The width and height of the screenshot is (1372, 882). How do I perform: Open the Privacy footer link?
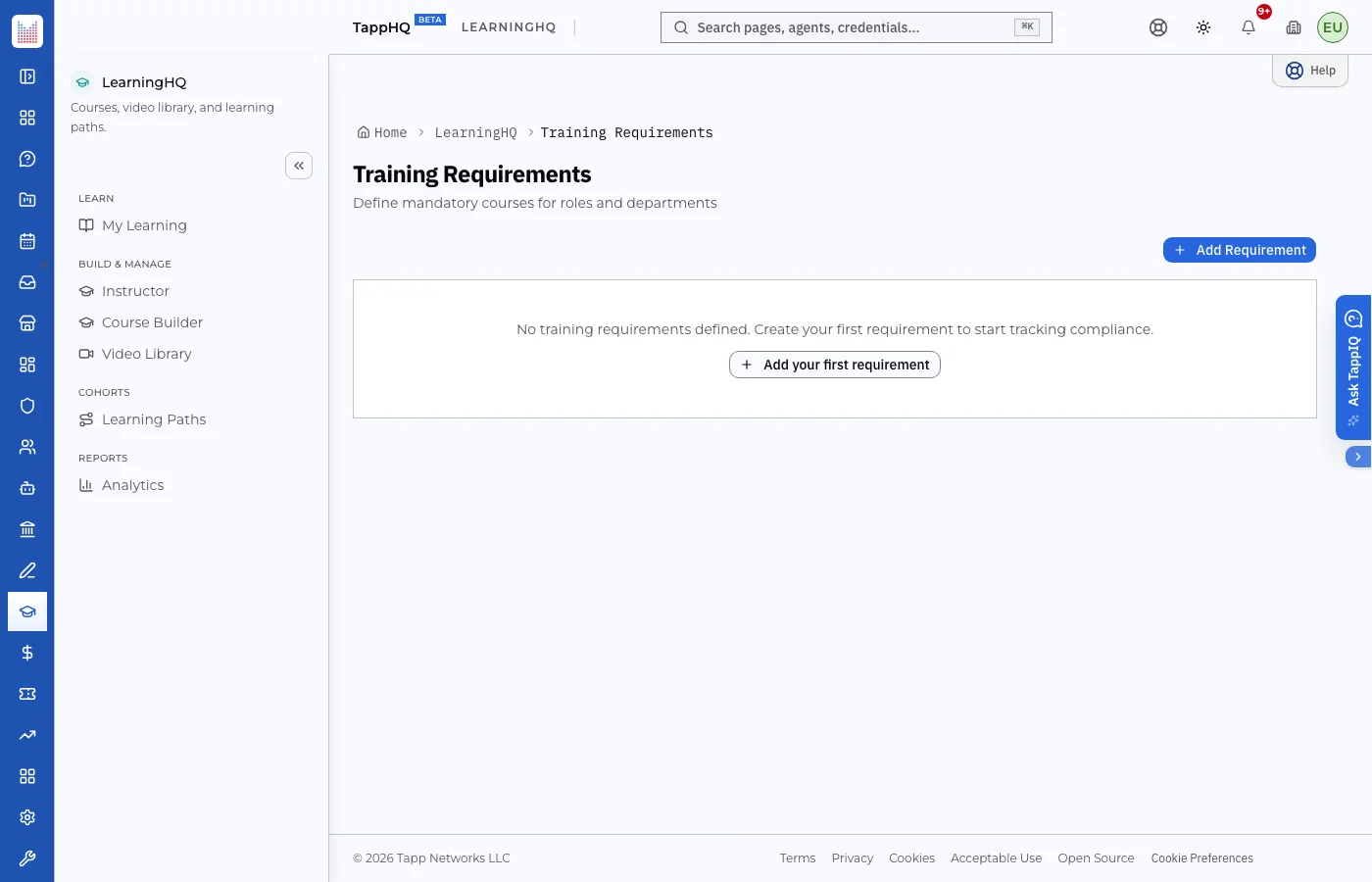click(x=853, y=858)
